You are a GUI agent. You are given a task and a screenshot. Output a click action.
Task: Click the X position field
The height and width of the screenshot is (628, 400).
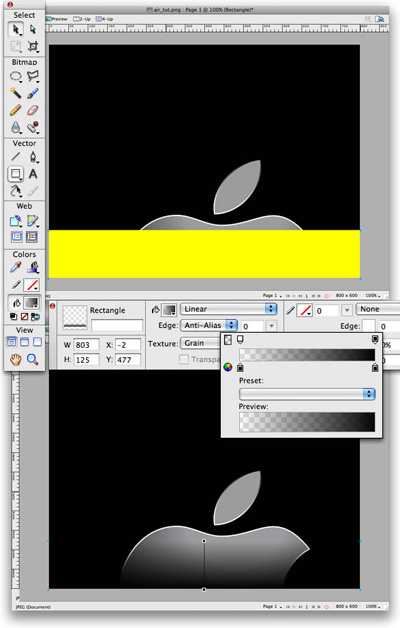point(128,345)
